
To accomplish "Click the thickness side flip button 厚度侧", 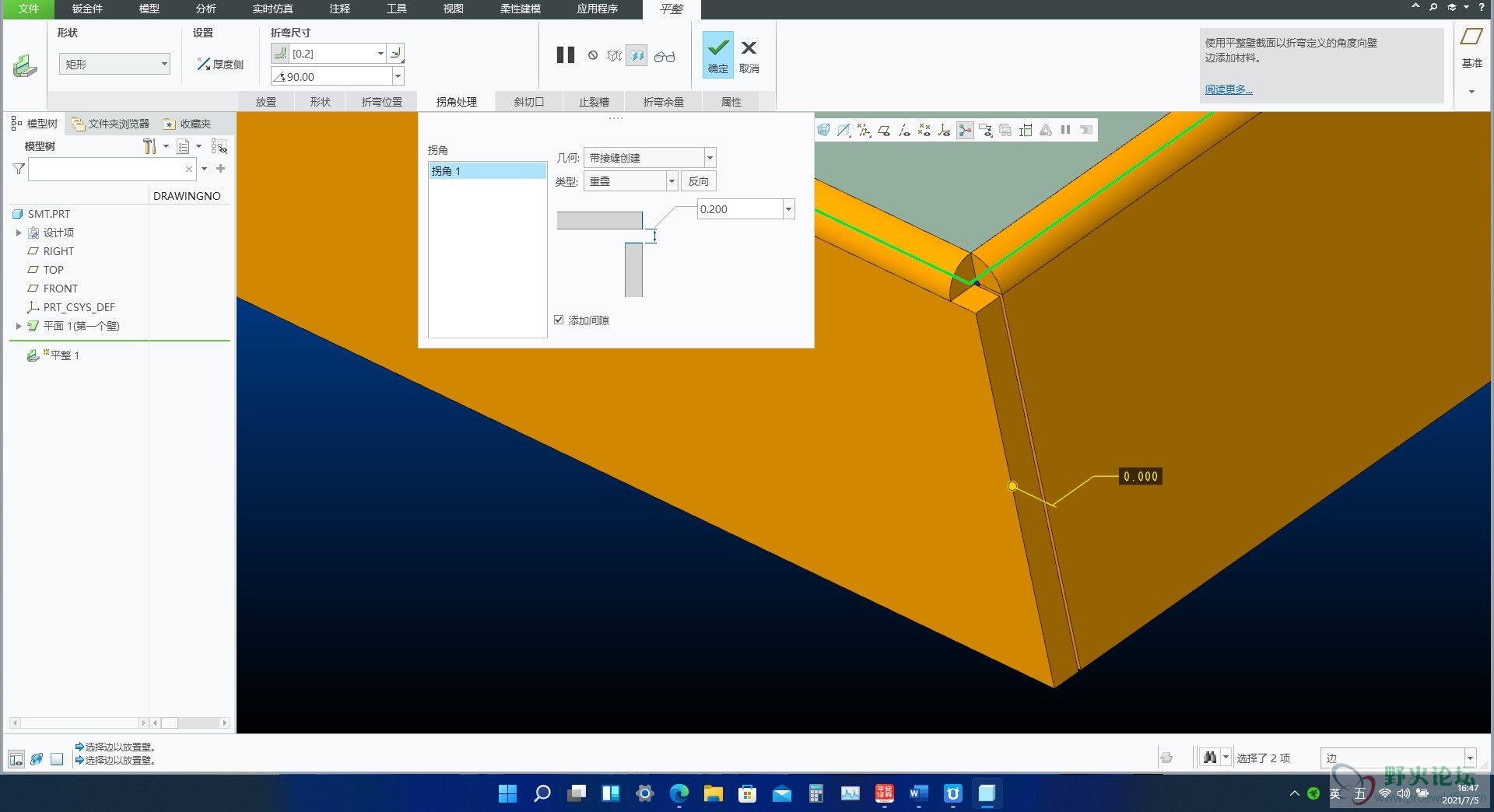I will click(219, 65).
